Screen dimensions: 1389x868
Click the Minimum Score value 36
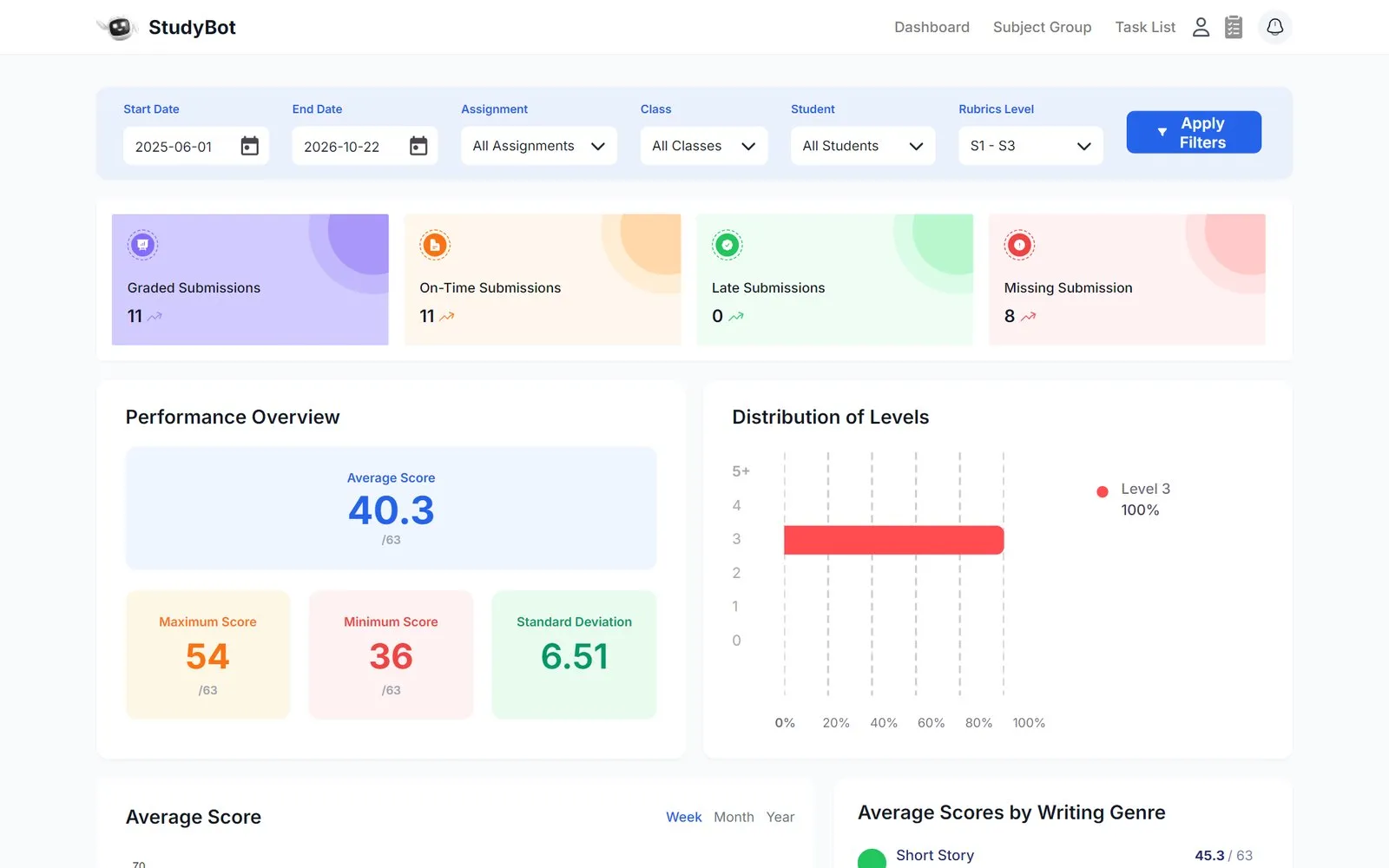point(391,656)
